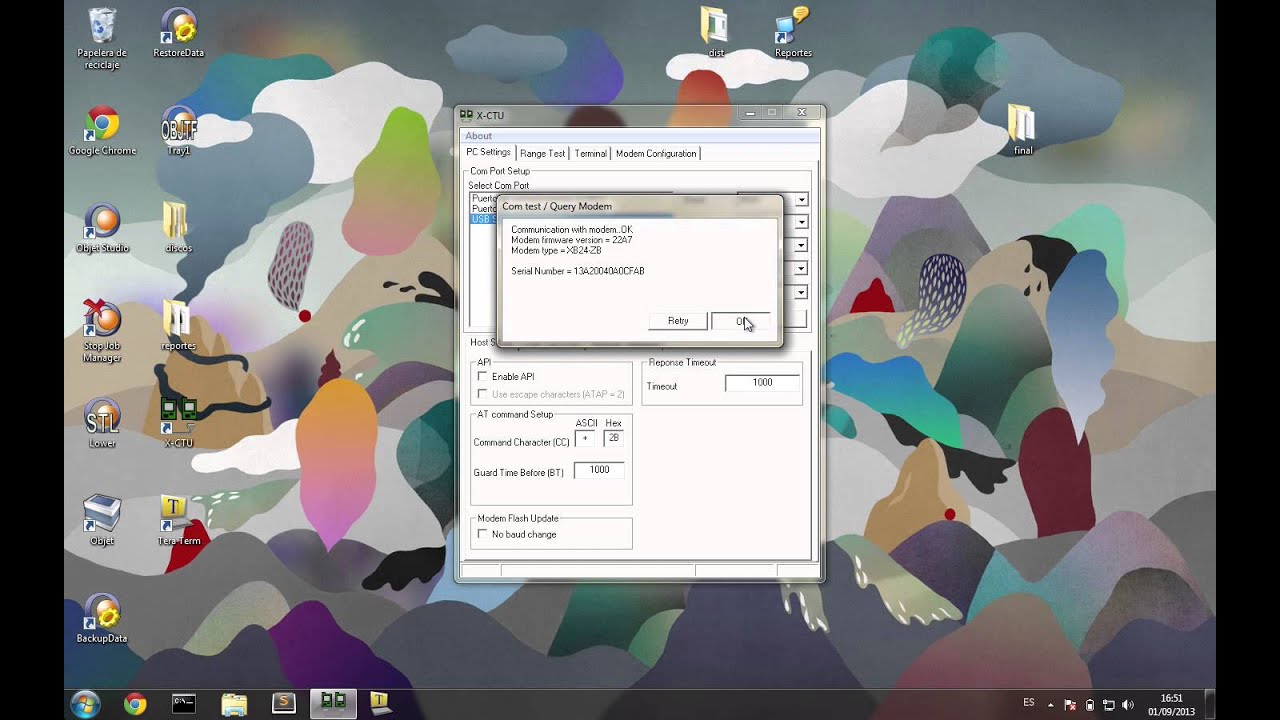Select the USB Serial port list entry

point(484,219)
